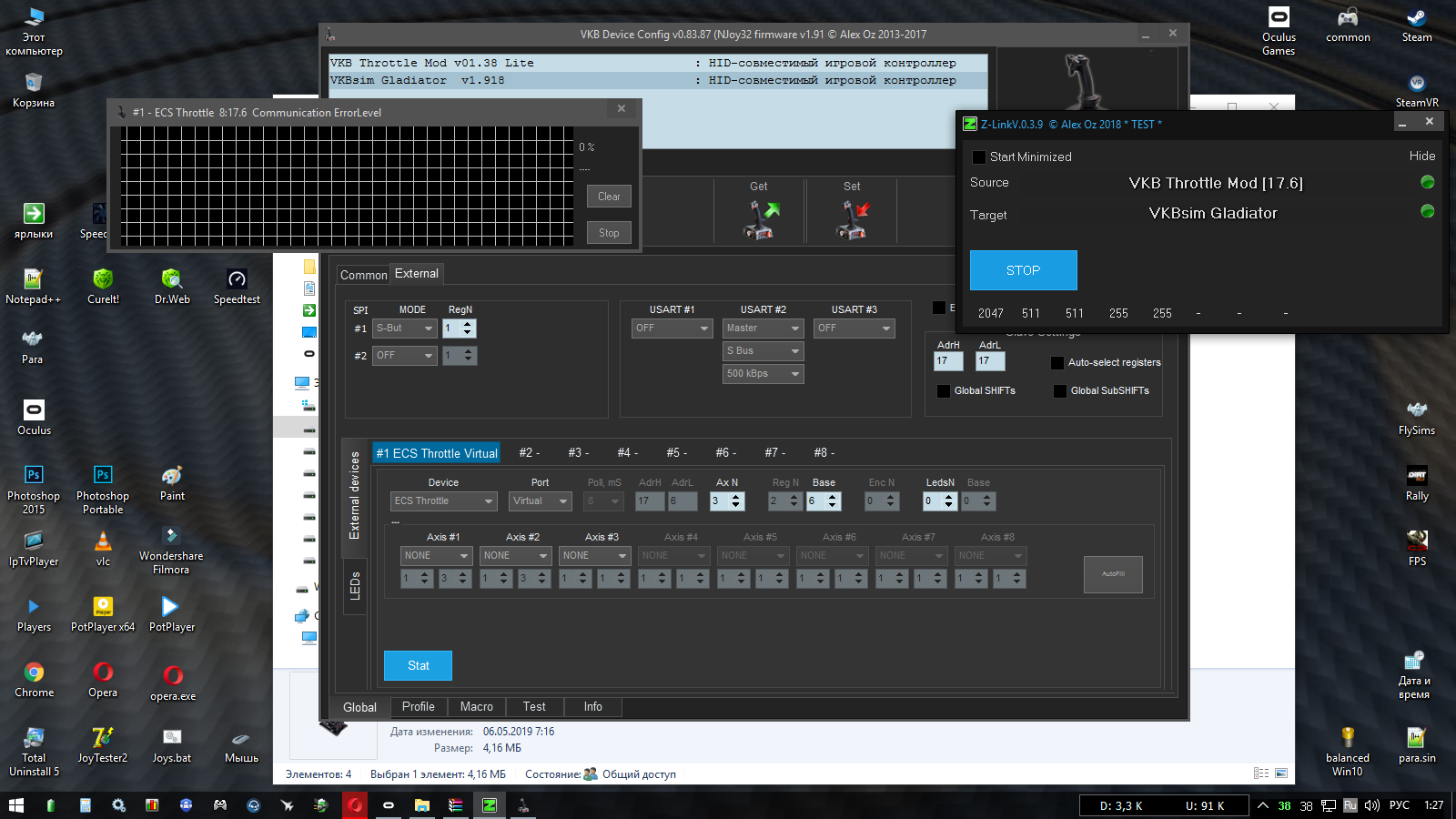This screenshot has height=819, width=1456.
Task: Open the 500 kBps baud rate dropdown
Action: click(x=763, y=374)
